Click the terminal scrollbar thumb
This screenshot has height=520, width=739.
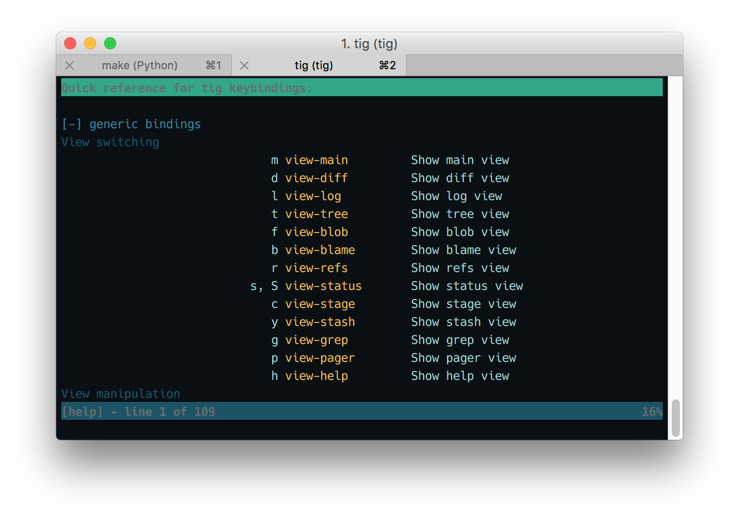pyautogui.click(x=675, y=418)
